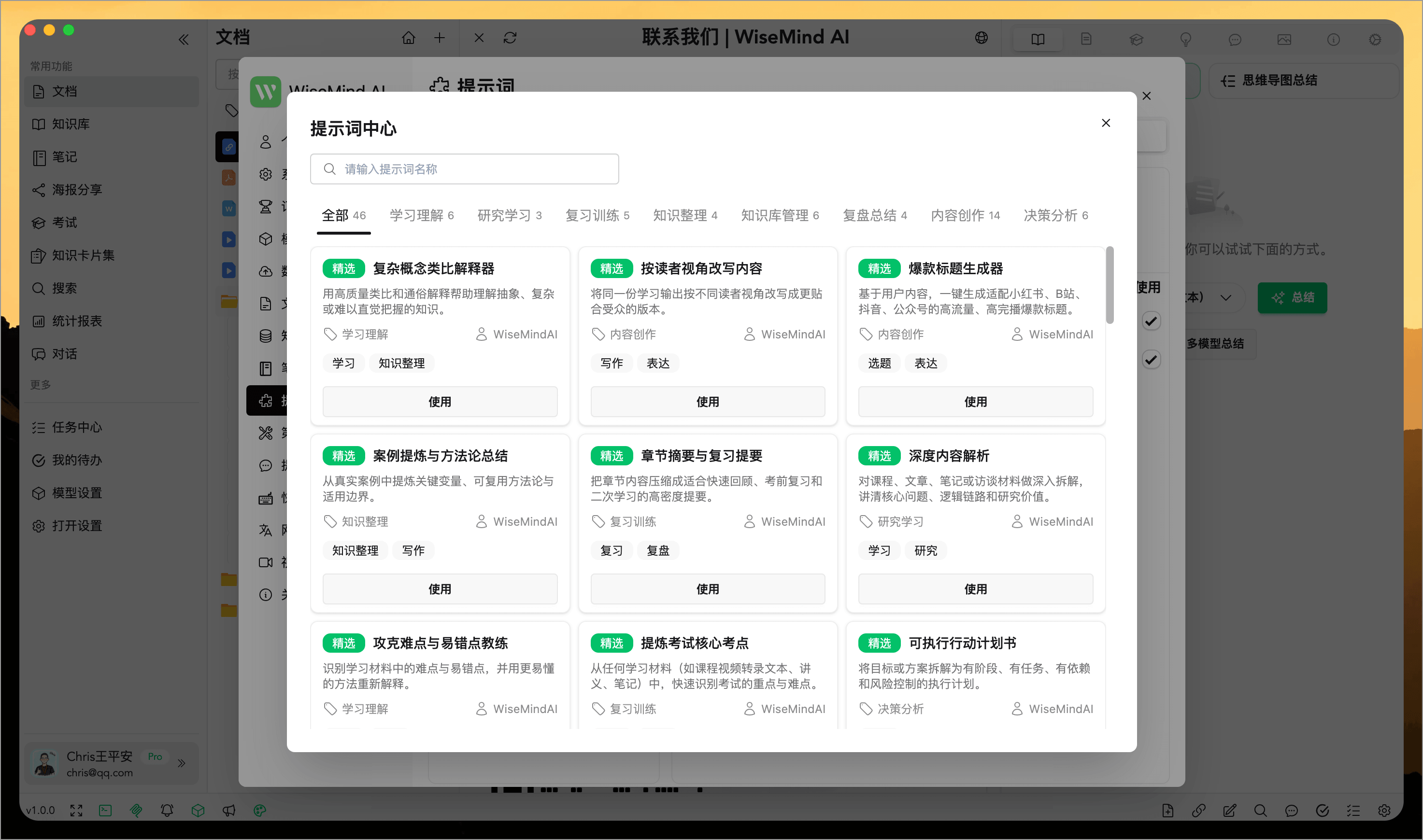This screenshot has width=1423, height=840.
Task: Open the image tool in the top-right toolbar
Action: coord(1284,40)
